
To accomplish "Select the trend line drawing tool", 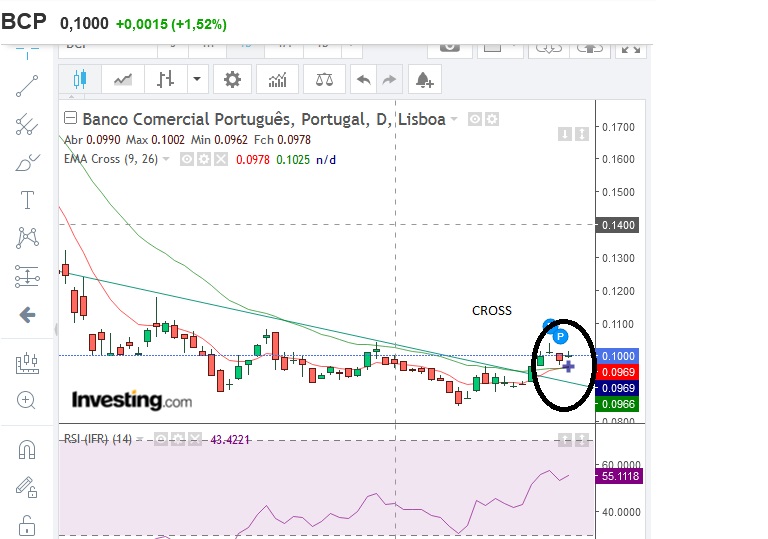I will 27,86.
